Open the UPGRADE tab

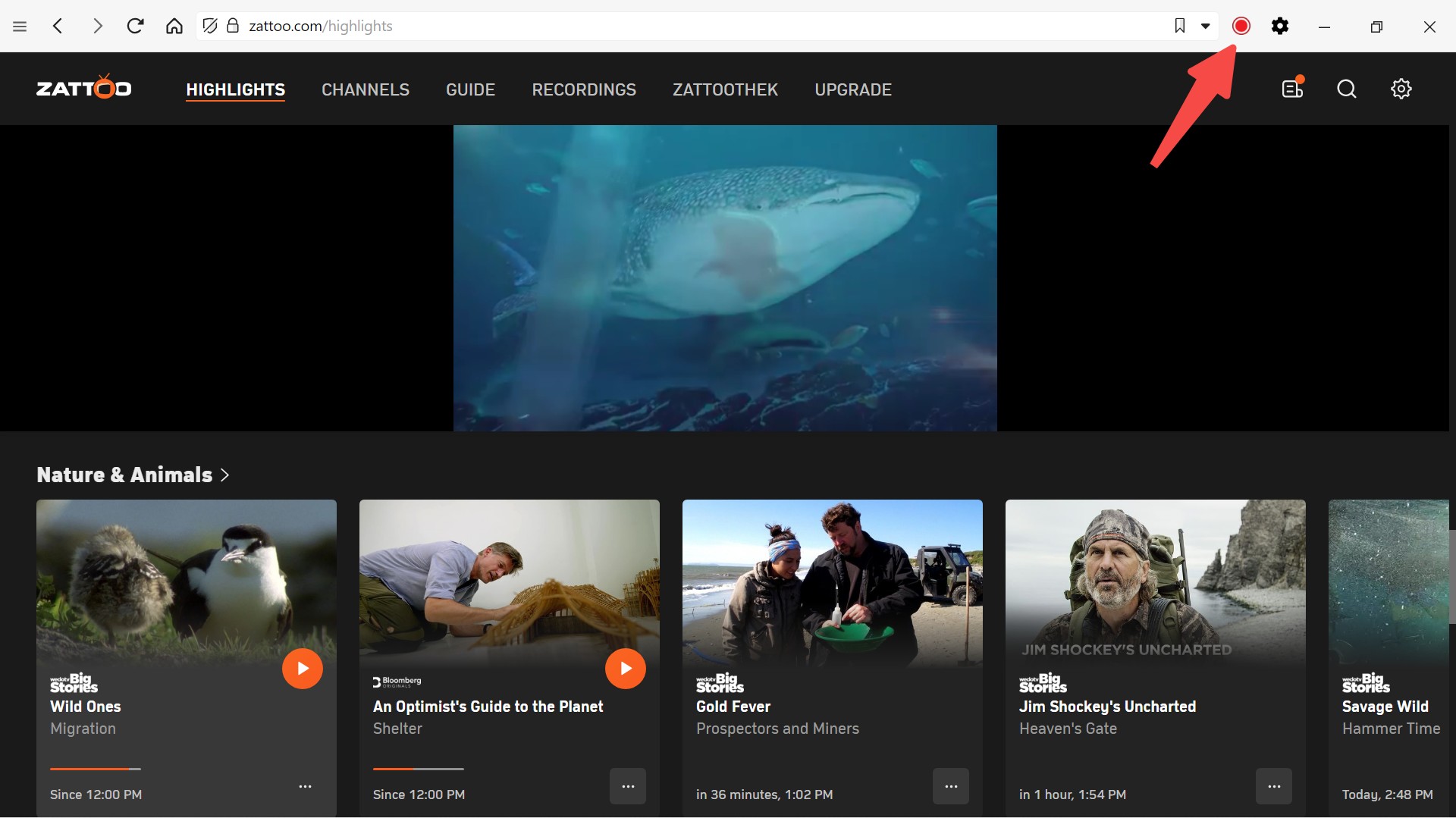coord(853,89)
